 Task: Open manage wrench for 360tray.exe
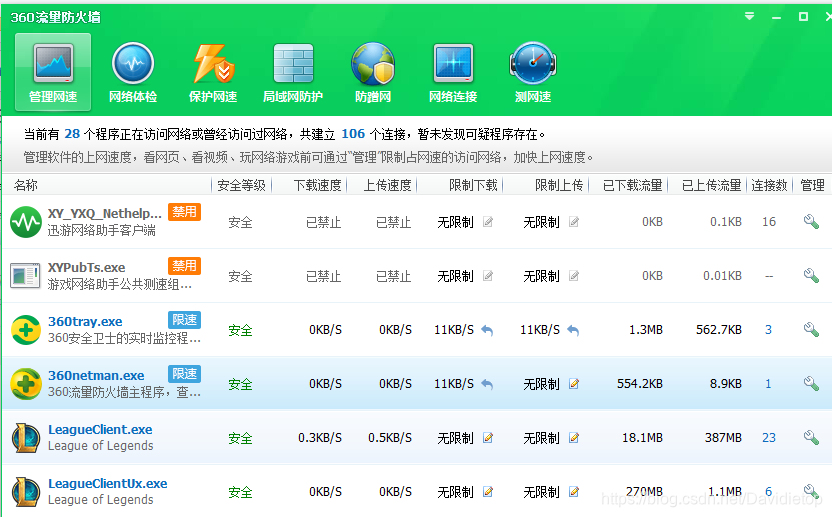[x=811, y=330]
